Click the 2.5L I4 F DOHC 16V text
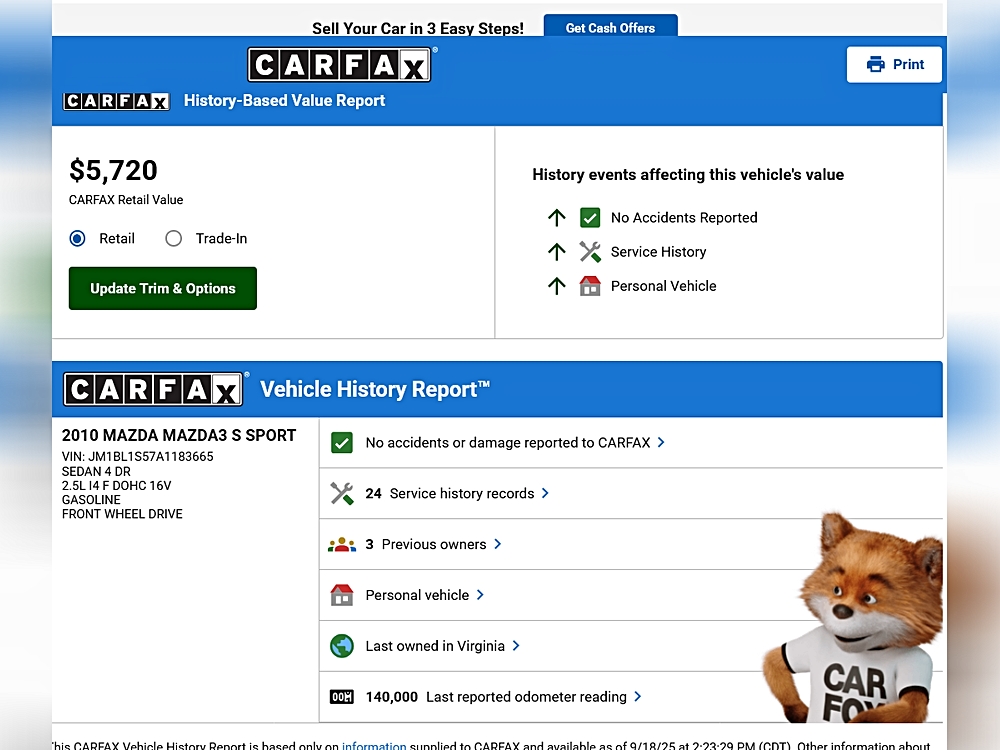 tap(117, 485)
